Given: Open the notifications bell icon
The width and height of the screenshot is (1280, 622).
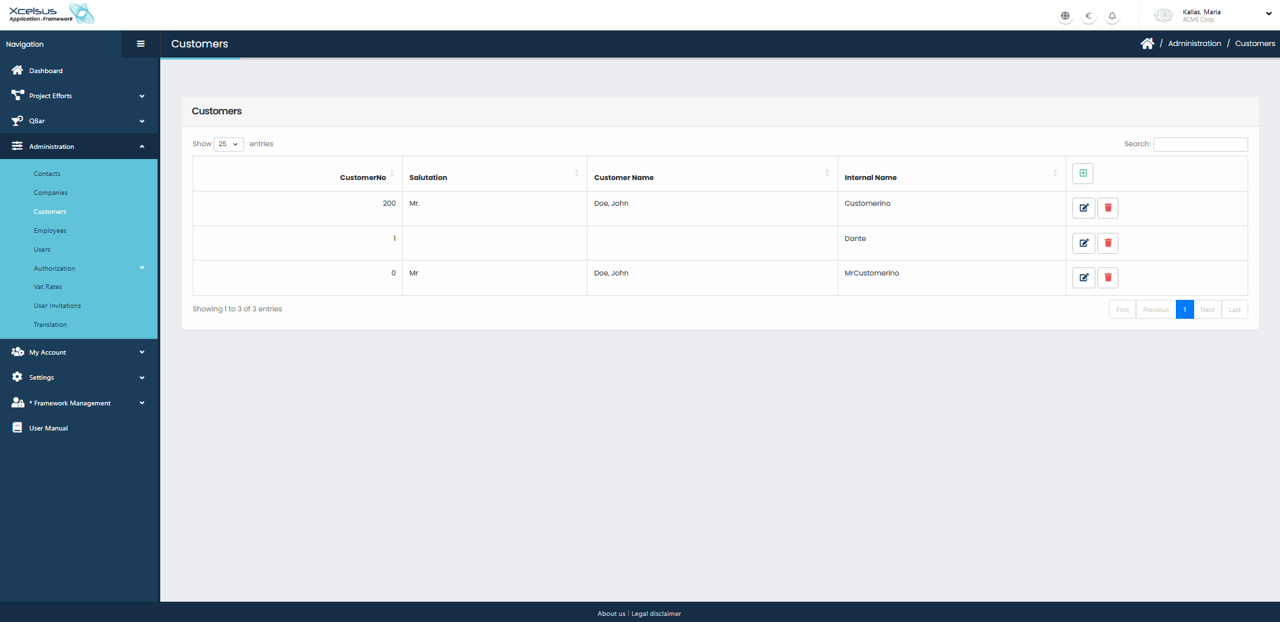Looking at the screenshot, I should [x=1112, y=16].
